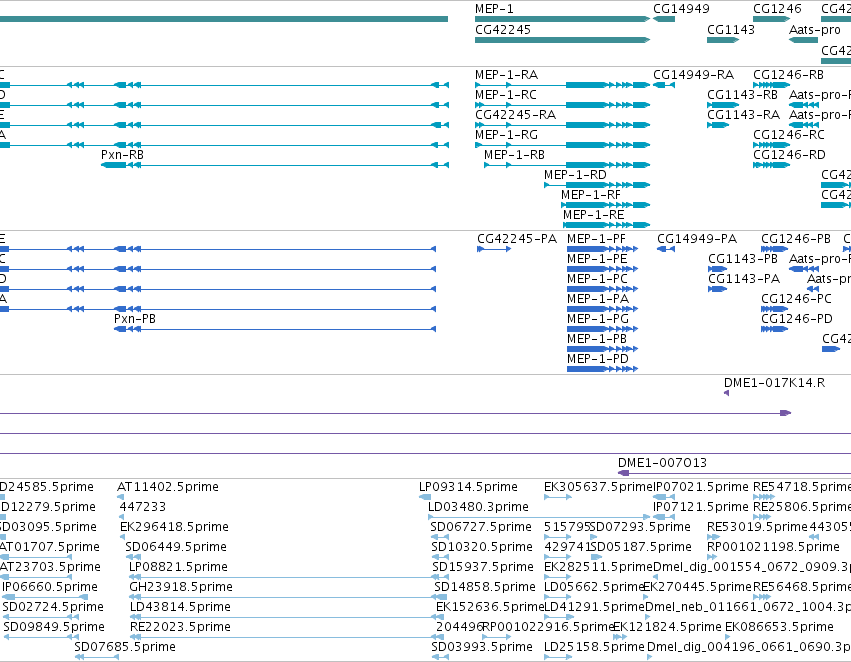Screen dimensions: 851x662
Task: Select EST LD43814.5prime
Action: coord(285,618)
